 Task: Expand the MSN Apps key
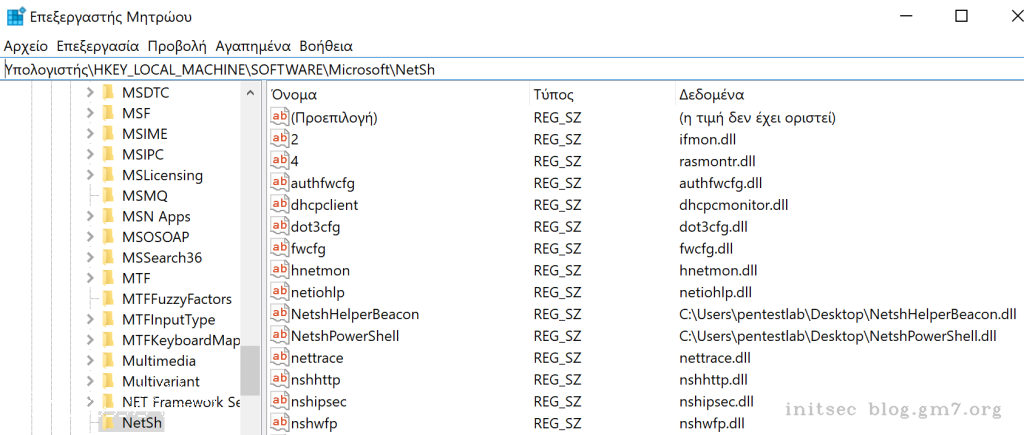[x=90, y=217]
